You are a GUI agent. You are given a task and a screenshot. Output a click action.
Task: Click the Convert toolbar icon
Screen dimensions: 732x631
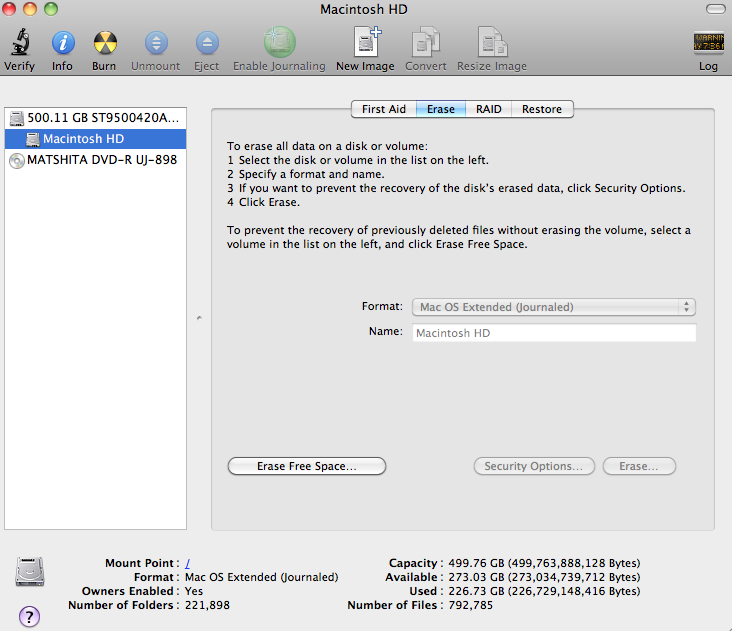click(x=425, y=42)
